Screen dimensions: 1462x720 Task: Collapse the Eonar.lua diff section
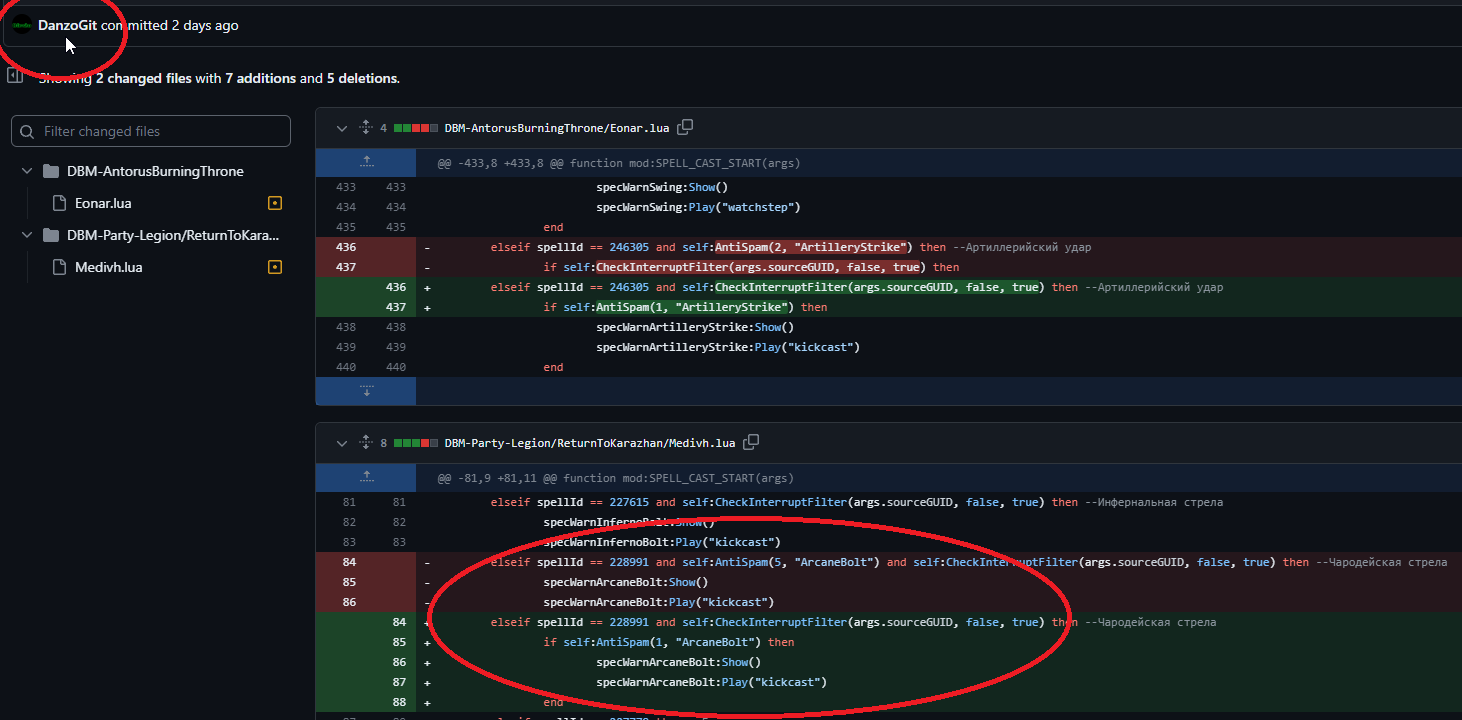(x=342, y=128)
